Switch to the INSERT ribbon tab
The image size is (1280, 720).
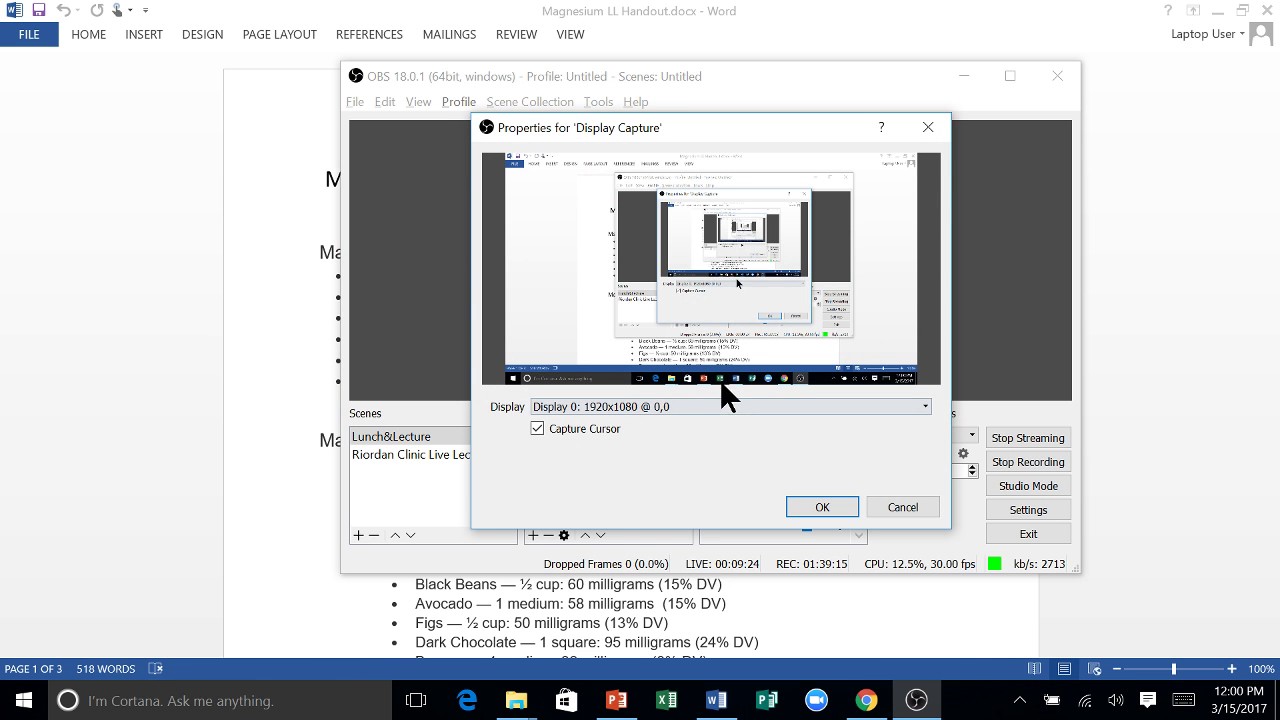(144, 34)
